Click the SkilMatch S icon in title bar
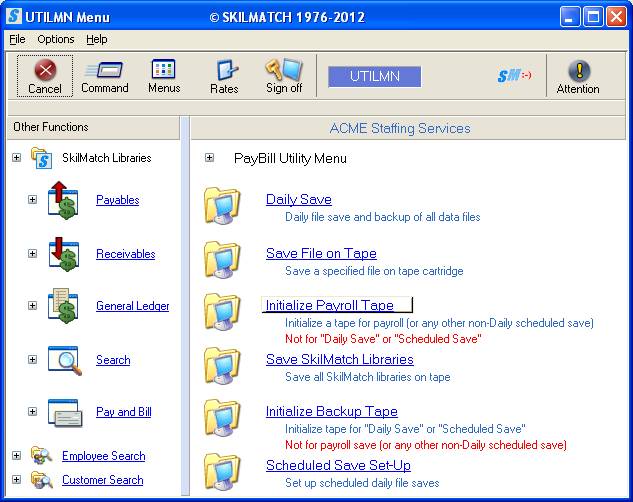 coord(14,17)
